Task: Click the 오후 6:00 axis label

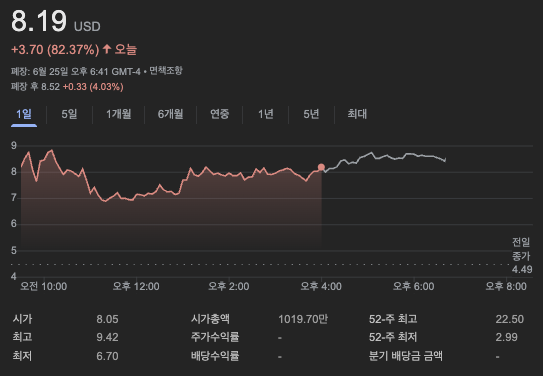Action: [413, 286]
